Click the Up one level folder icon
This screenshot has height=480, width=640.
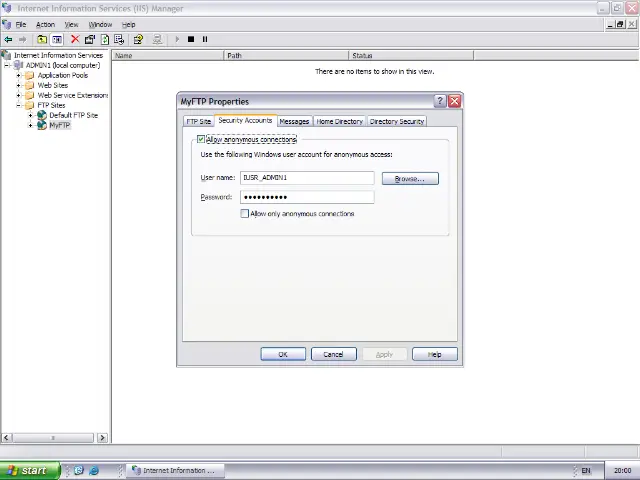click(x=42, y=40)
